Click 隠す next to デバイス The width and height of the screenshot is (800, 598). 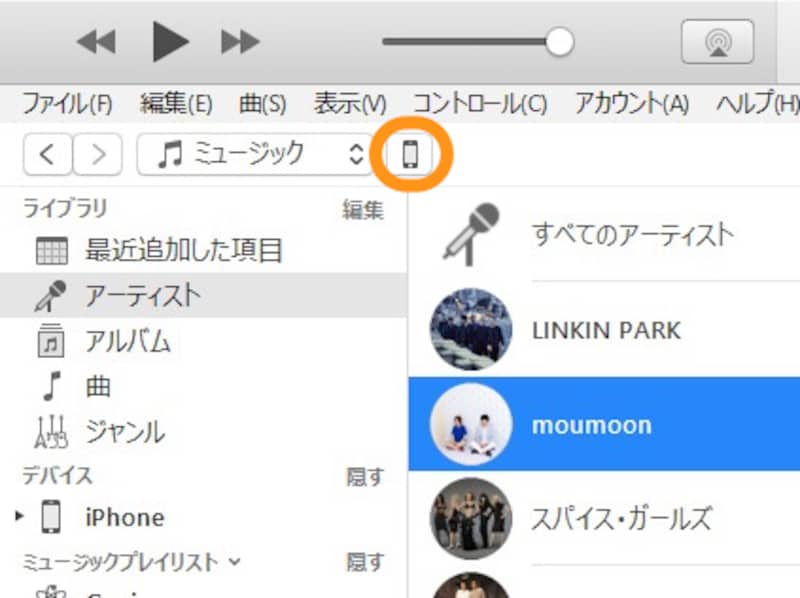tap(366, 478)
